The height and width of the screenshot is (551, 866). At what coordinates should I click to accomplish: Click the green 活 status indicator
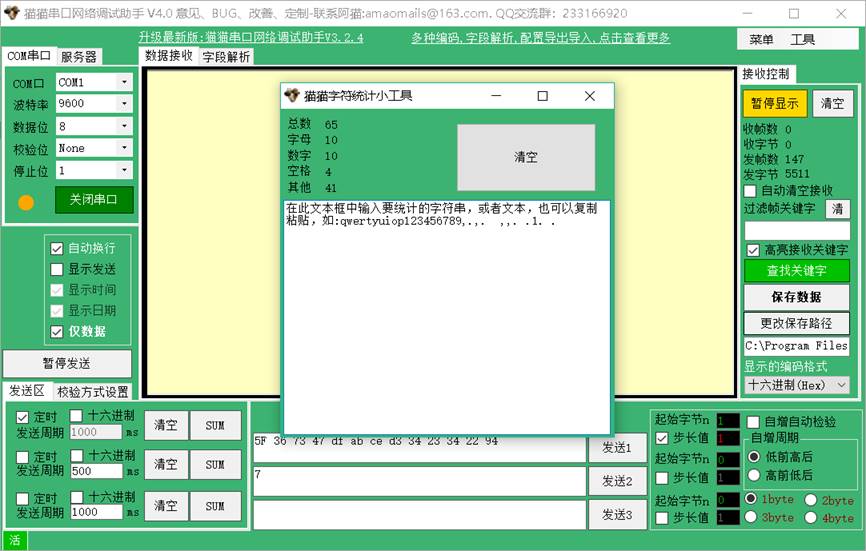coord(13,541)
